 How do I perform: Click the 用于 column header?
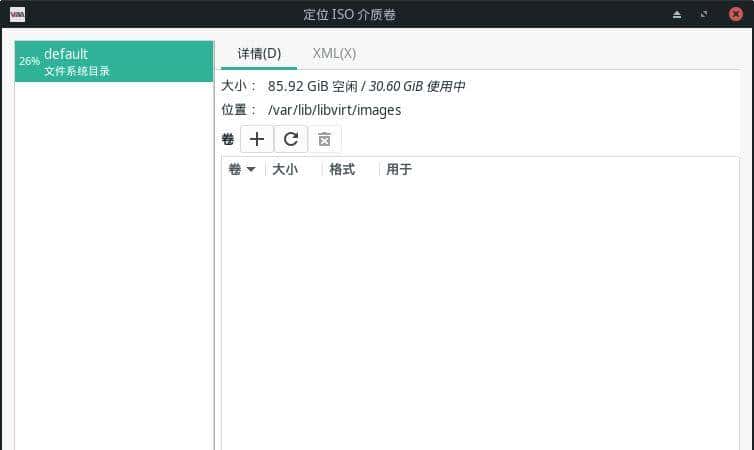click(x=399, y=169)
